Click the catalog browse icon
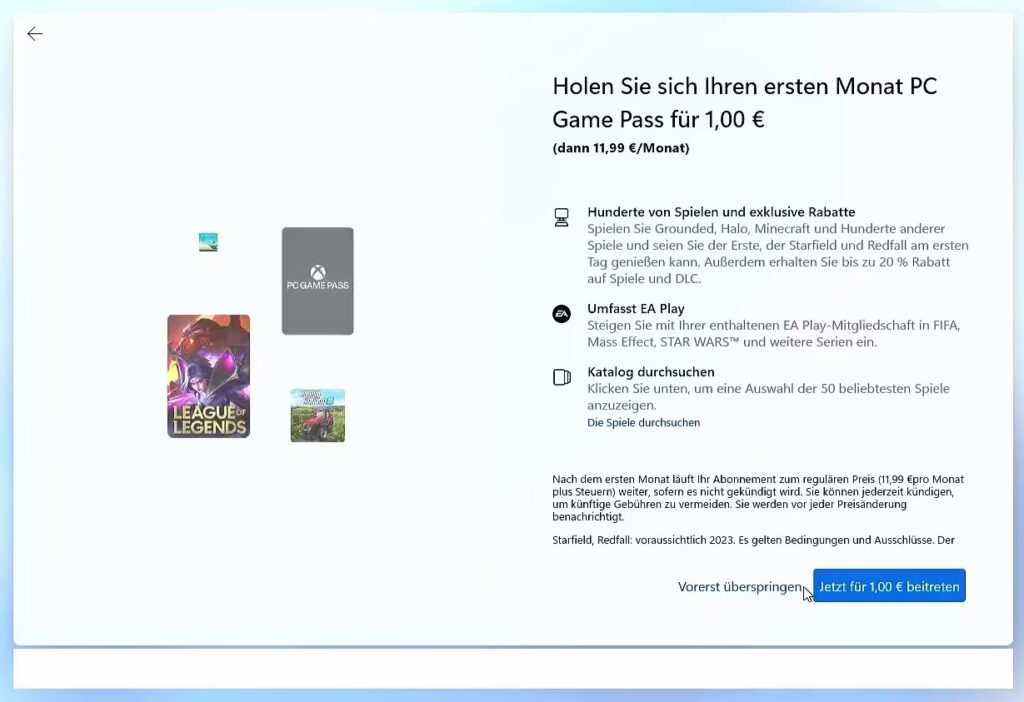 click(562, 377)
